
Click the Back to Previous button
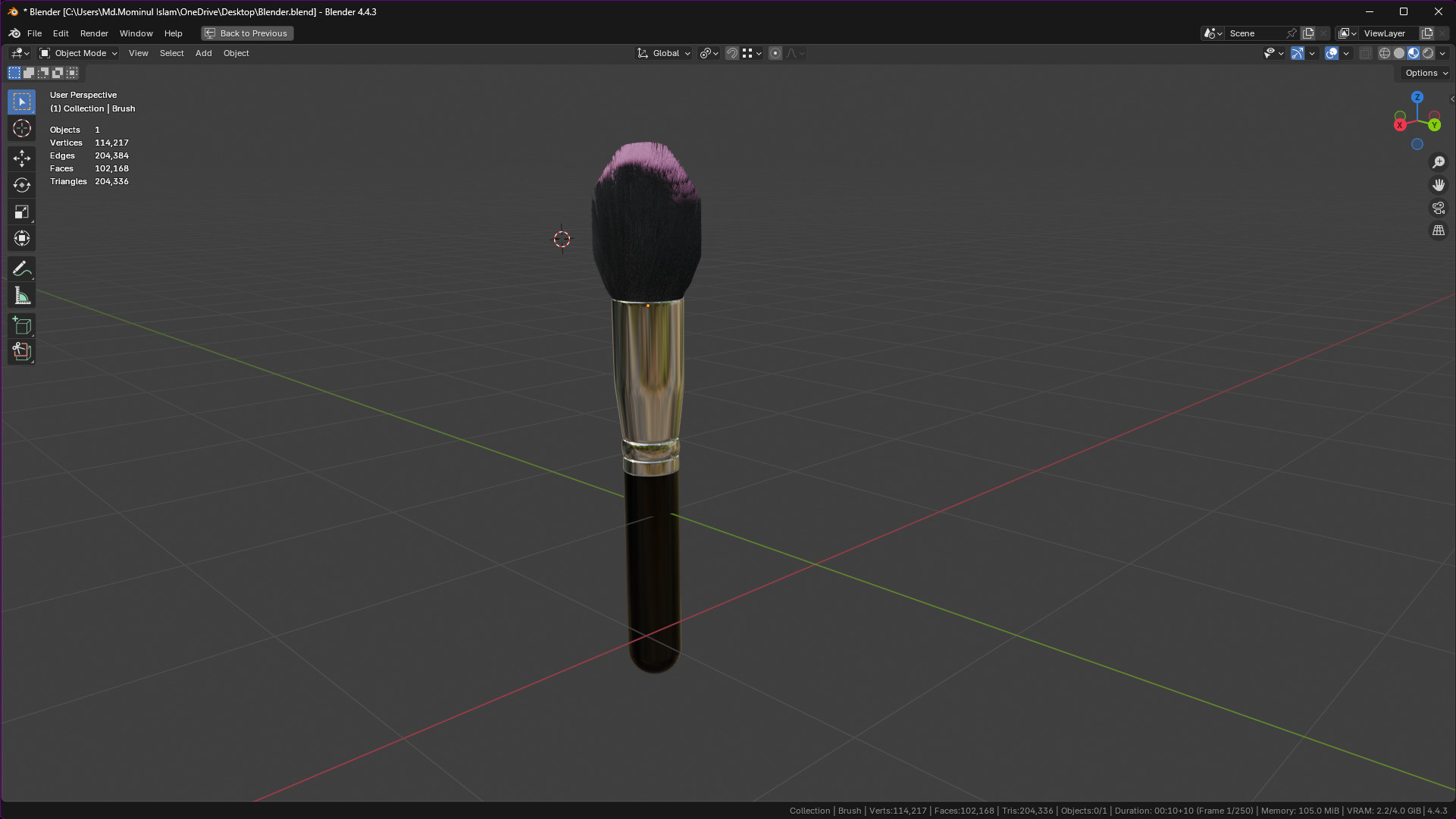point(247,33)
